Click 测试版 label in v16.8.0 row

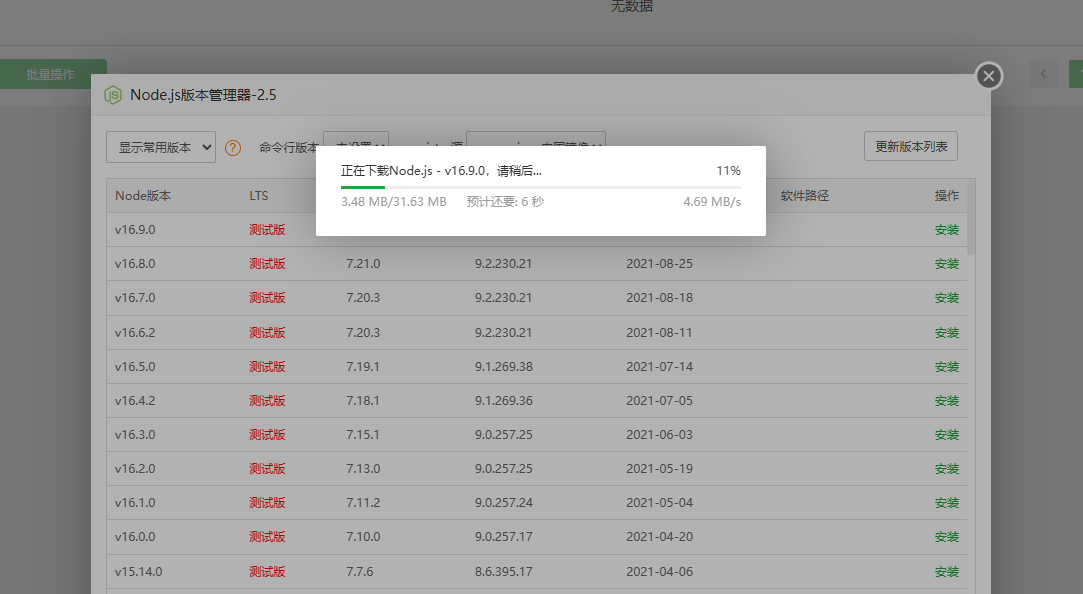(x=267, y=264)
